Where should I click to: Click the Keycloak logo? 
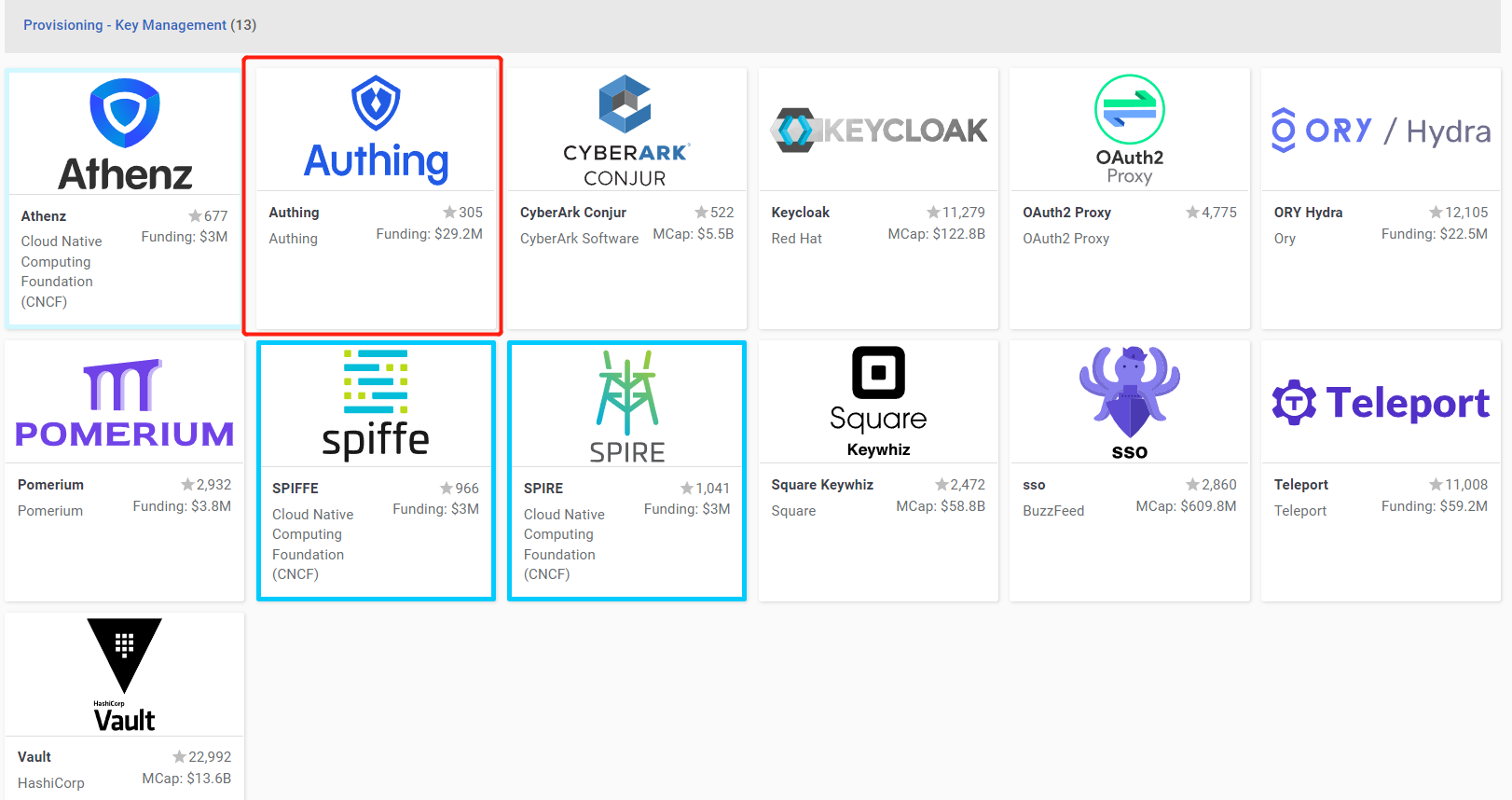point(879,131)
